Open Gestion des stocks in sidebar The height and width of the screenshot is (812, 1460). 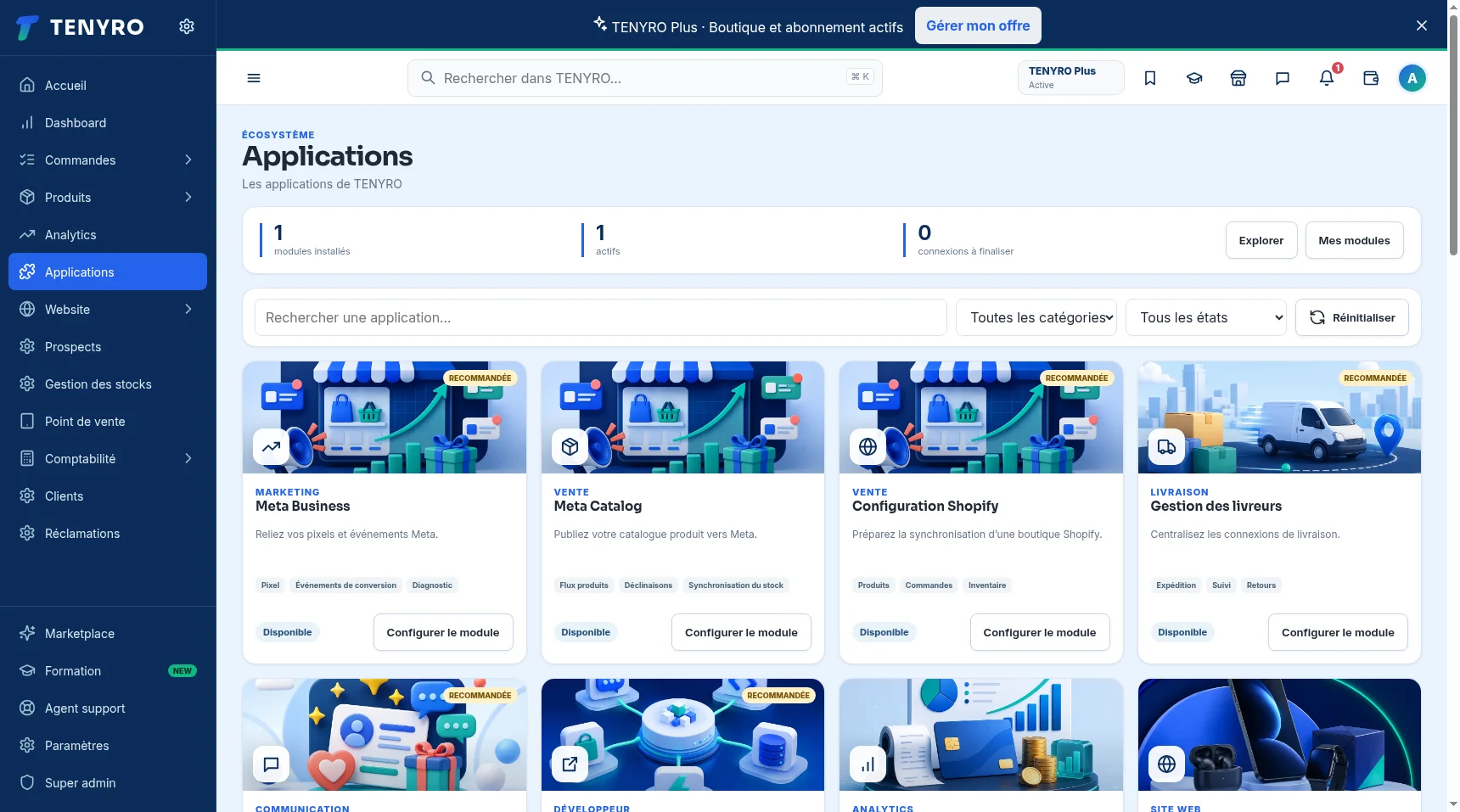(108, 384)
